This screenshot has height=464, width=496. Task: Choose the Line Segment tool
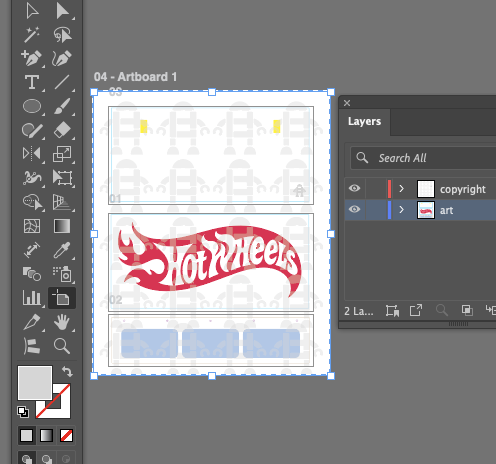(62, 82)
